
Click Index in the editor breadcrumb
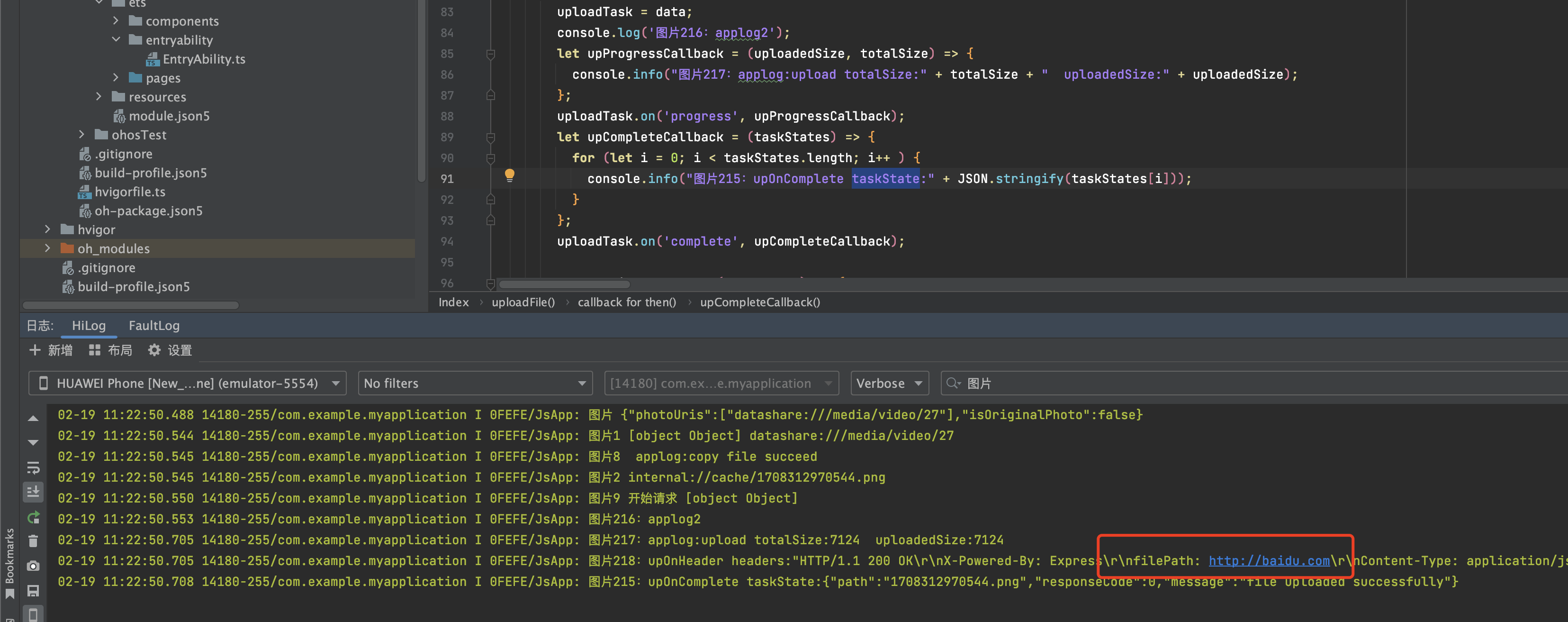tap(453, 302)
